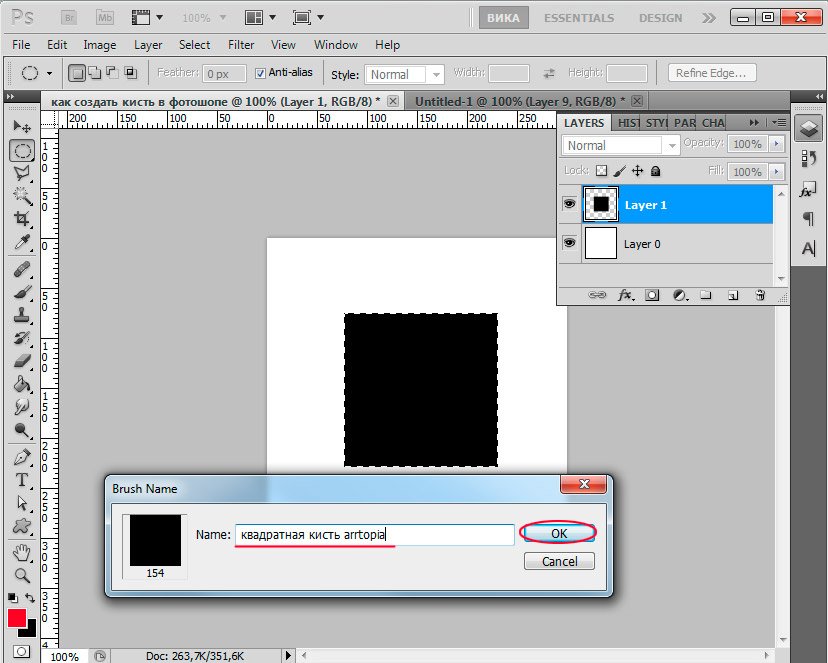
Task: Click the red foreground color swatch
Action: pos(16,618)
